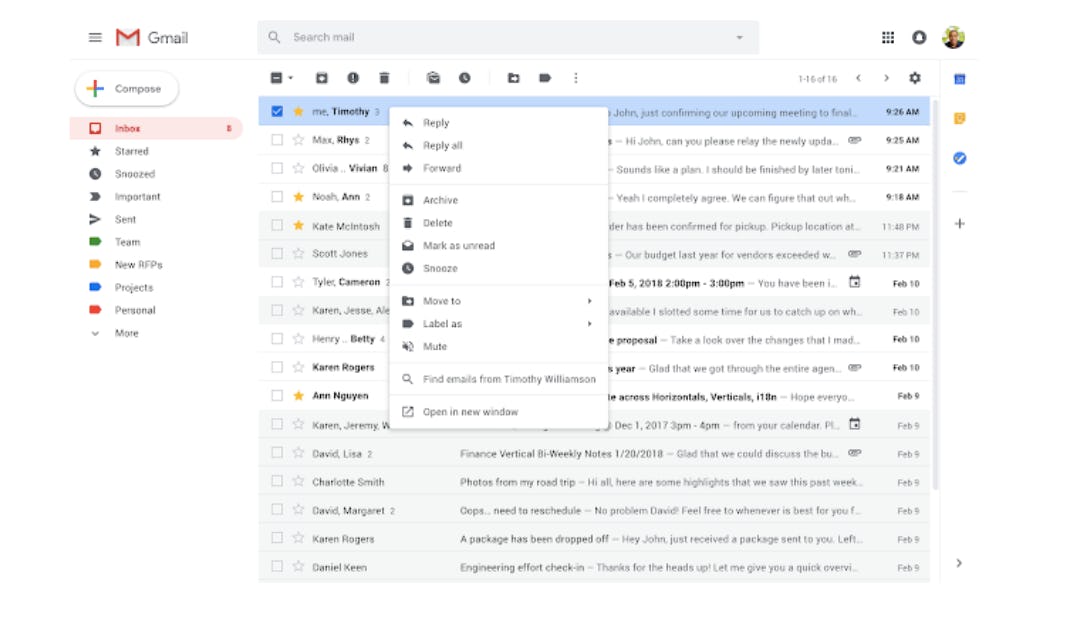Click the archive icon in toolbar
1070x617 pixels.
321,78
